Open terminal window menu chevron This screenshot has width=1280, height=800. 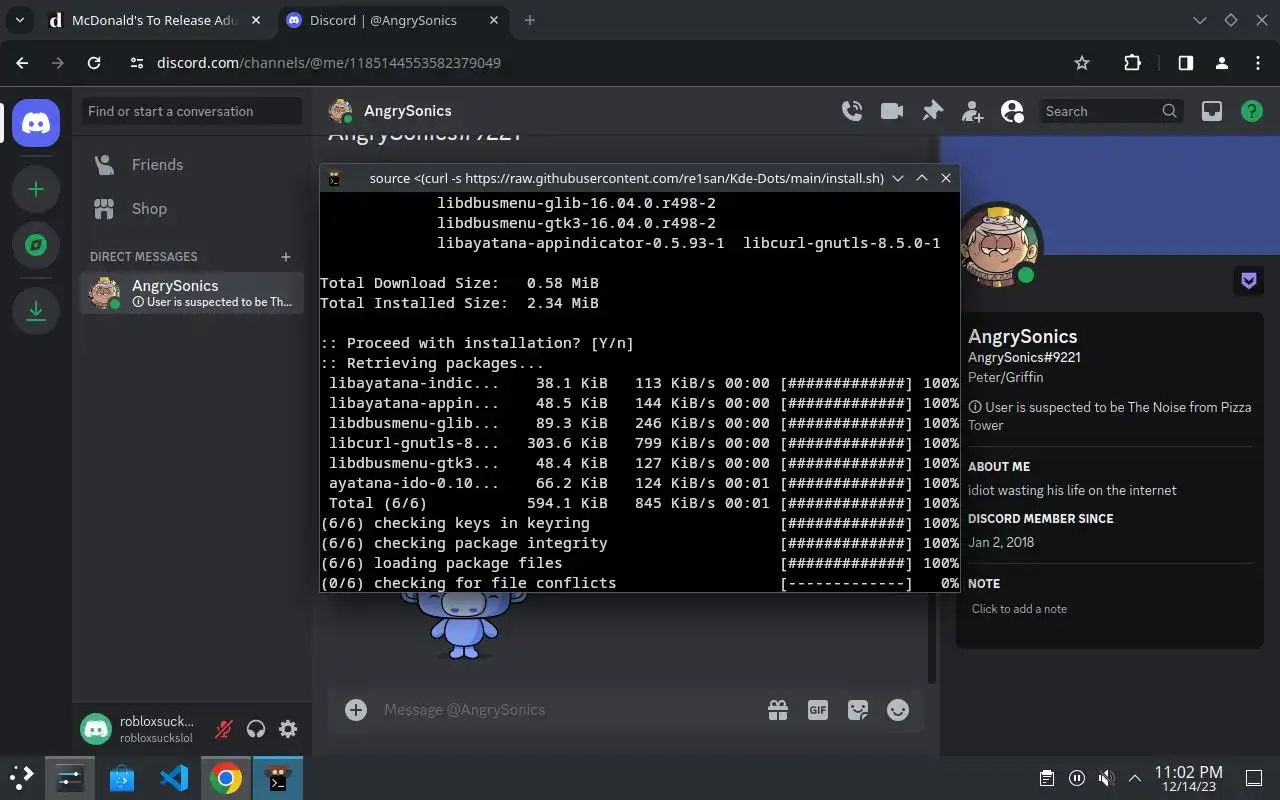[898, 178]
